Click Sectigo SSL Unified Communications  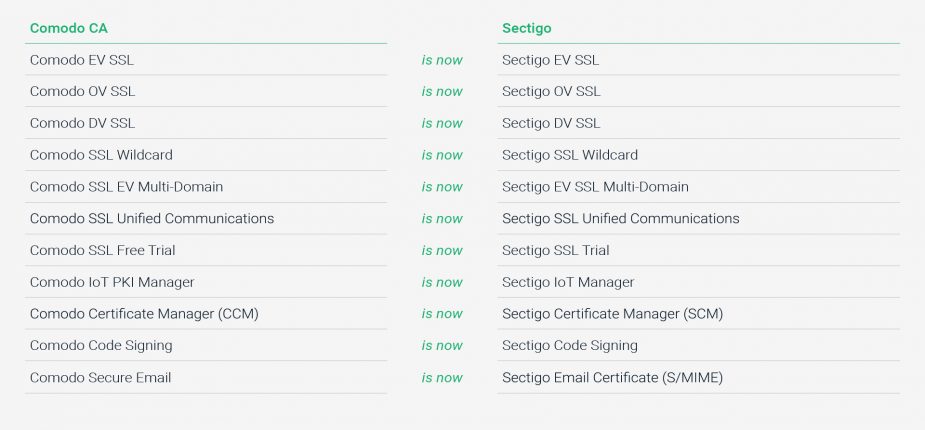[621, 219]
